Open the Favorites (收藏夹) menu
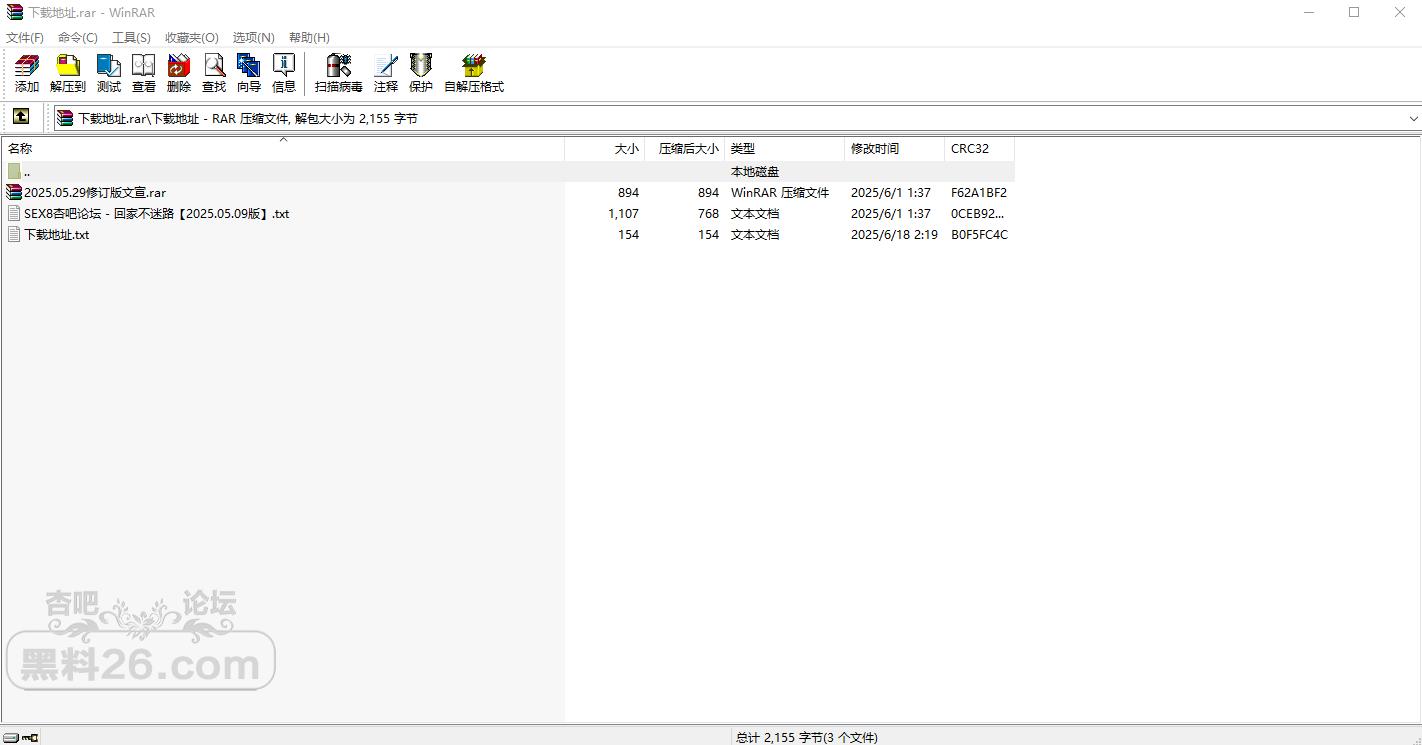 (192, 38)
